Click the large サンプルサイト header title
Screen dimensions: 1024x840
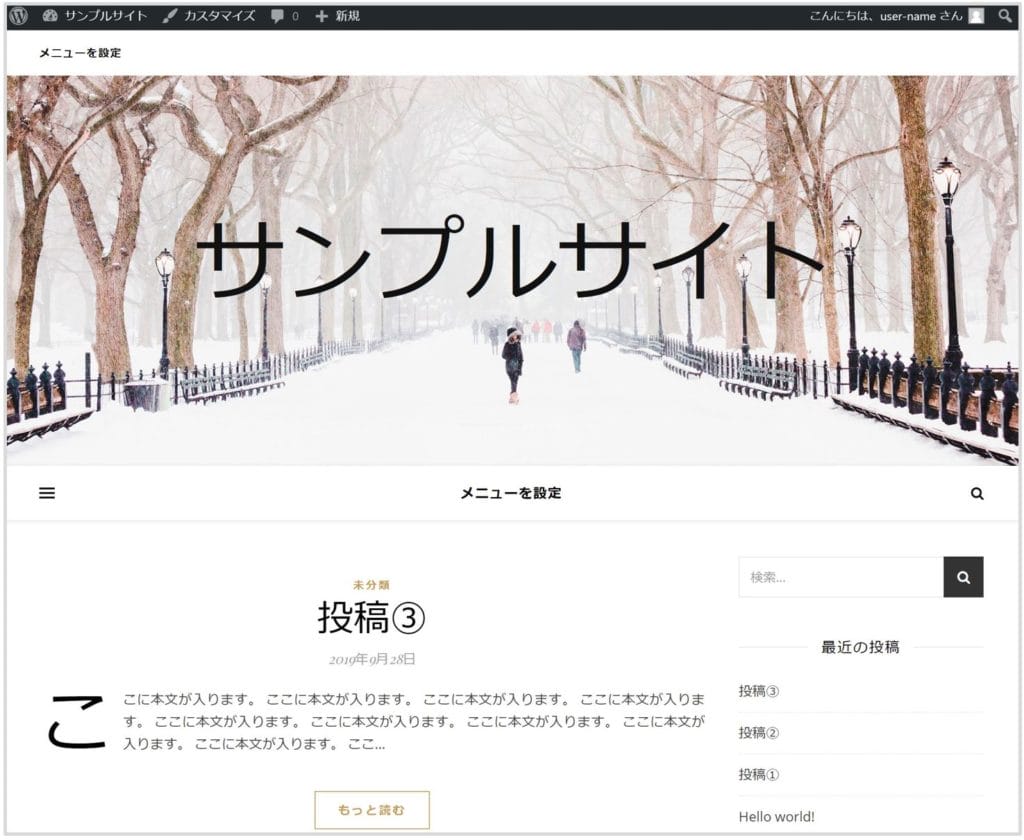[510, 260]
